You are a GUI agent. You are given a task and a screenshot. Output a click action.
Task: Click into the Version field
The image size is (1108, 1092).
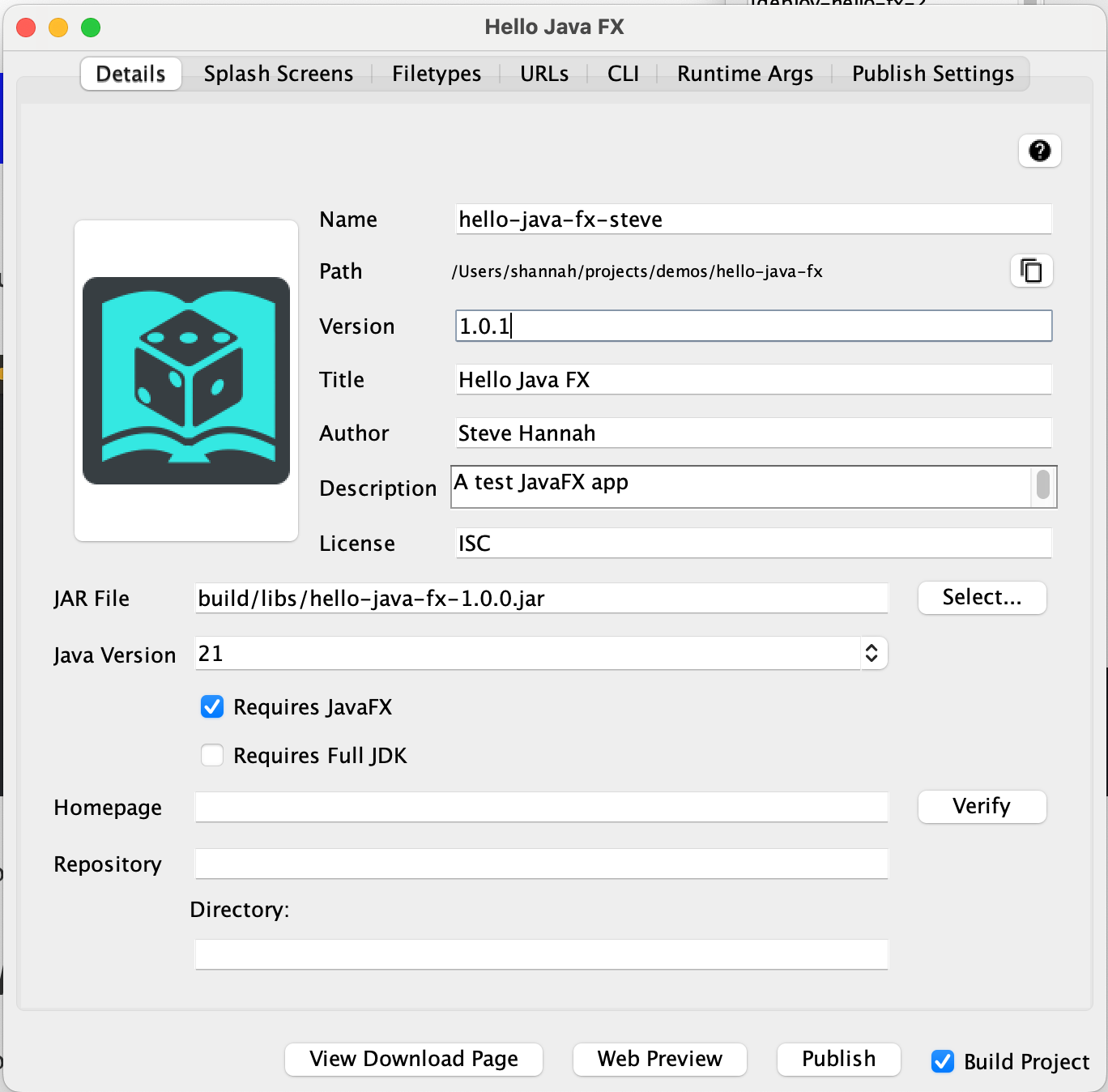click(754, 326)
